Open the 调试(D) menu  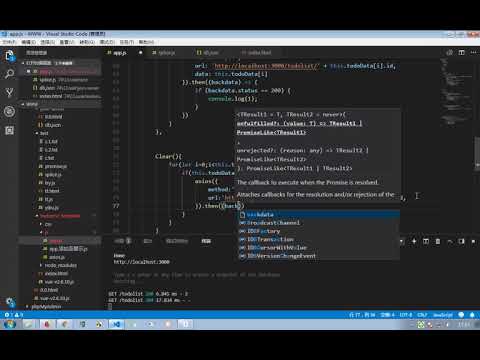(107, 42)
